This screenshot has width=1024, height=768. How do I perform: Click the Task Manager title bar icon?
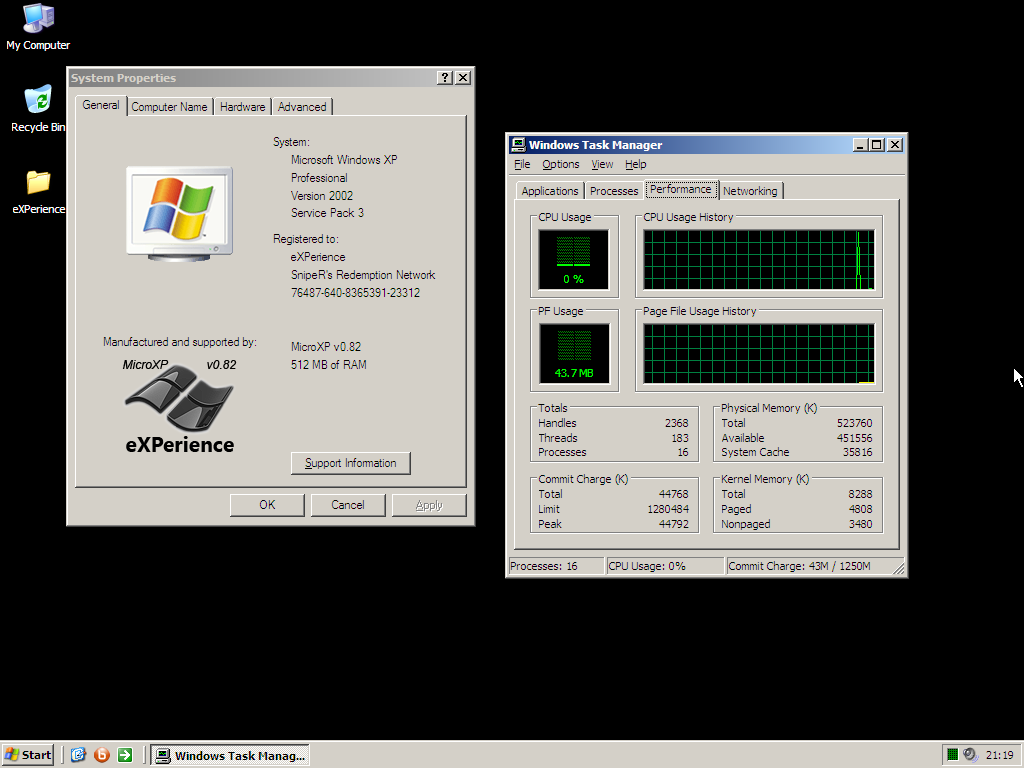[519, 144]
